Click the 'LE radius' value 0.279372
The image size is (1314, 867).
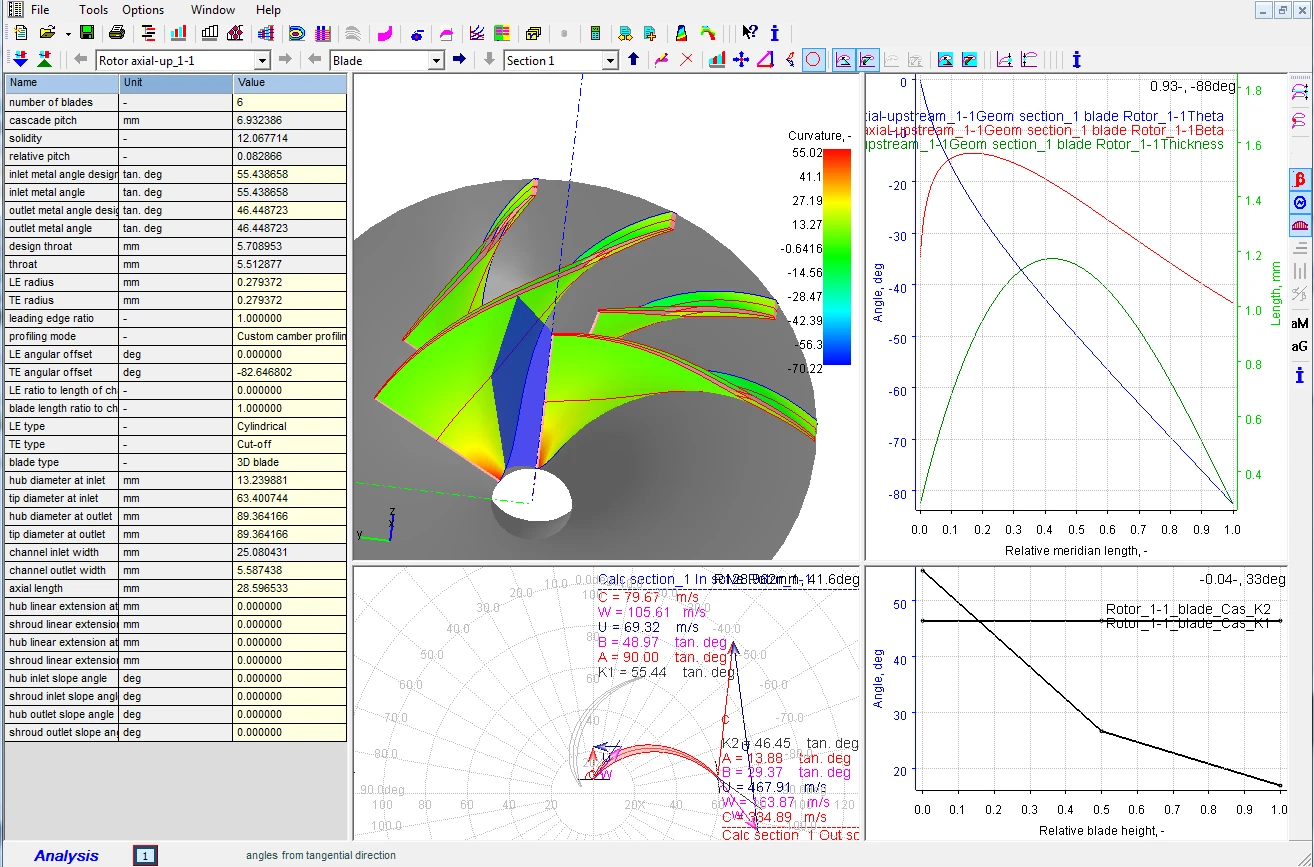290,282
